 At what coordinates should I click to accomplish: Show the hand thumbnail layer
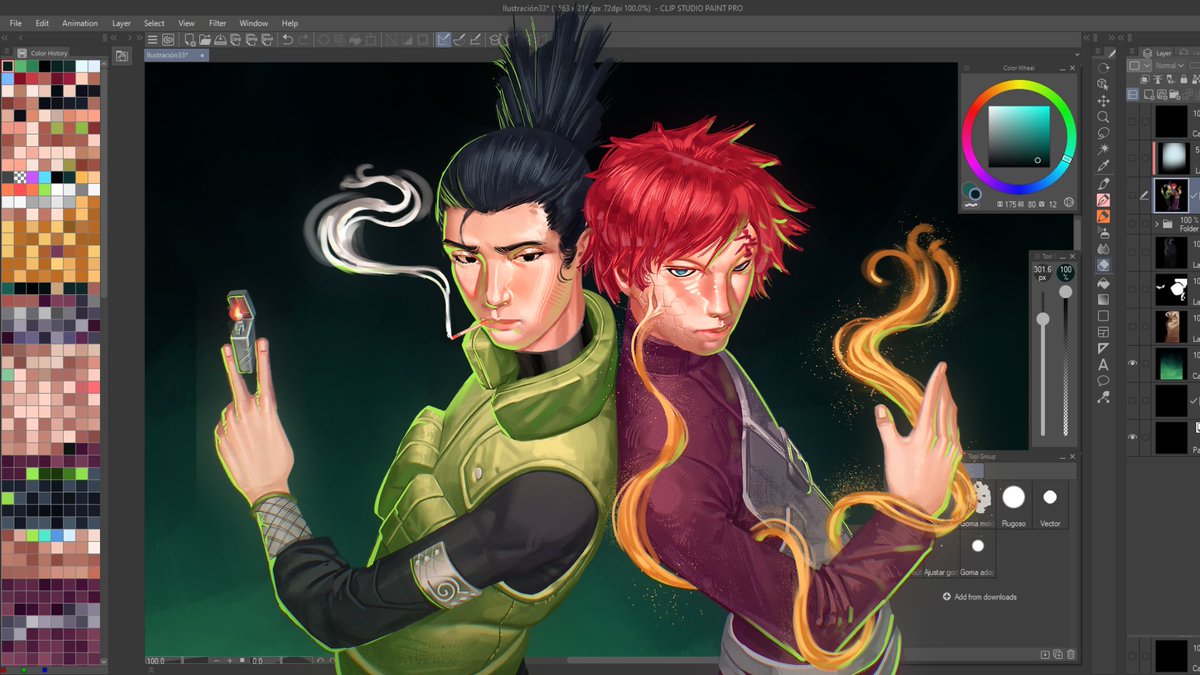click(x=1132, y=326)
